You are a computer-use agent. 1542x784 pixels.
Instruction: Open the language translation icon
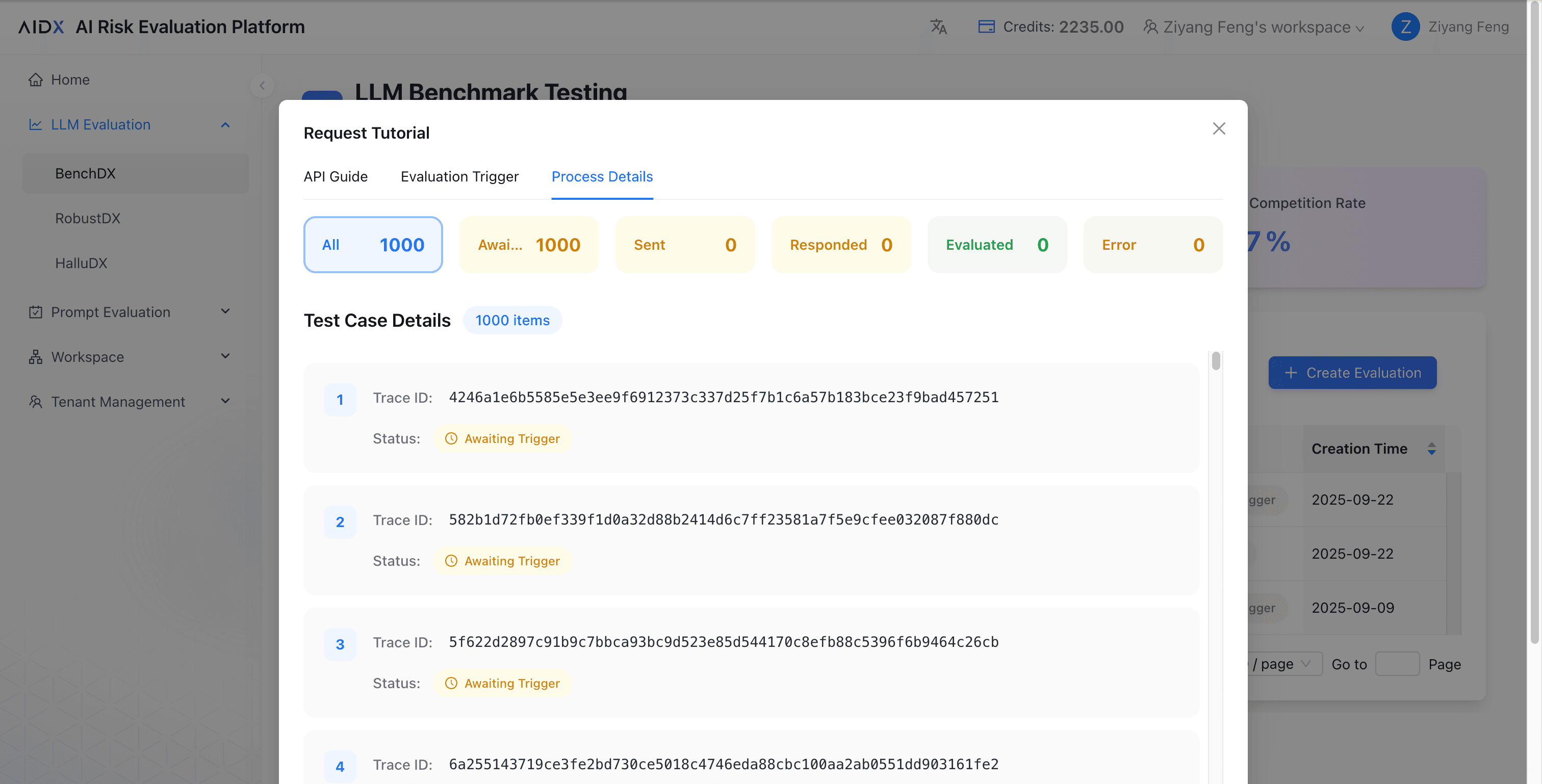point(938,27)
